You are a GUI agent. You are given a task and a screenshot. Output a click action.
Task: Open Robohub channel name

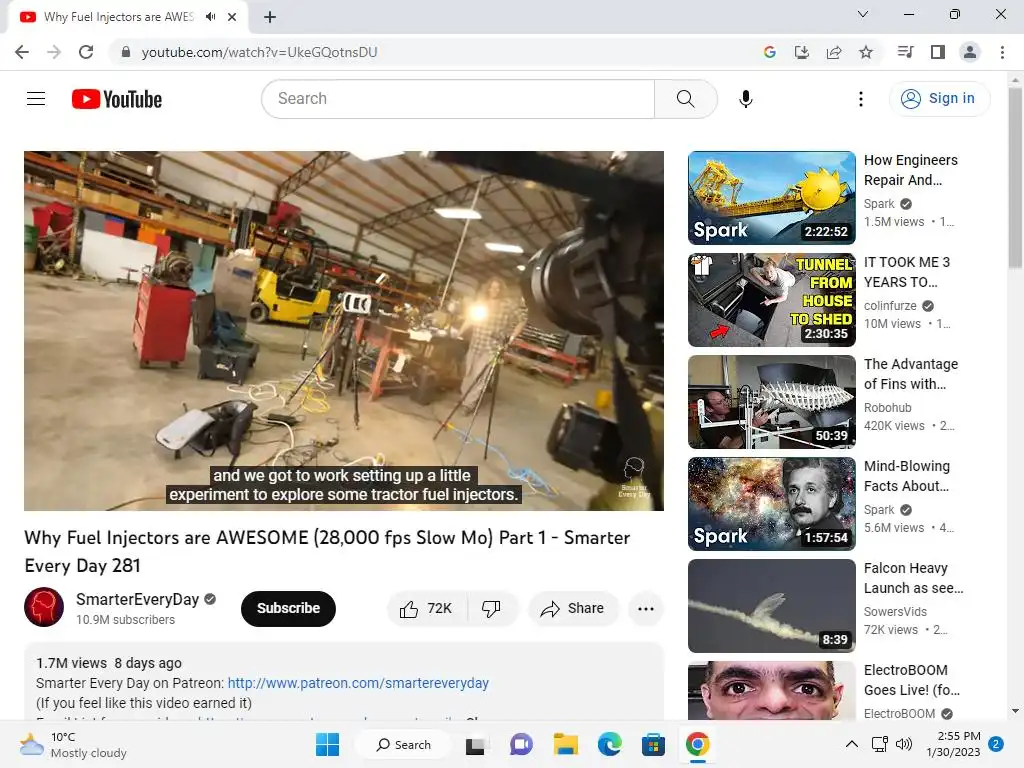click(888, 408)
